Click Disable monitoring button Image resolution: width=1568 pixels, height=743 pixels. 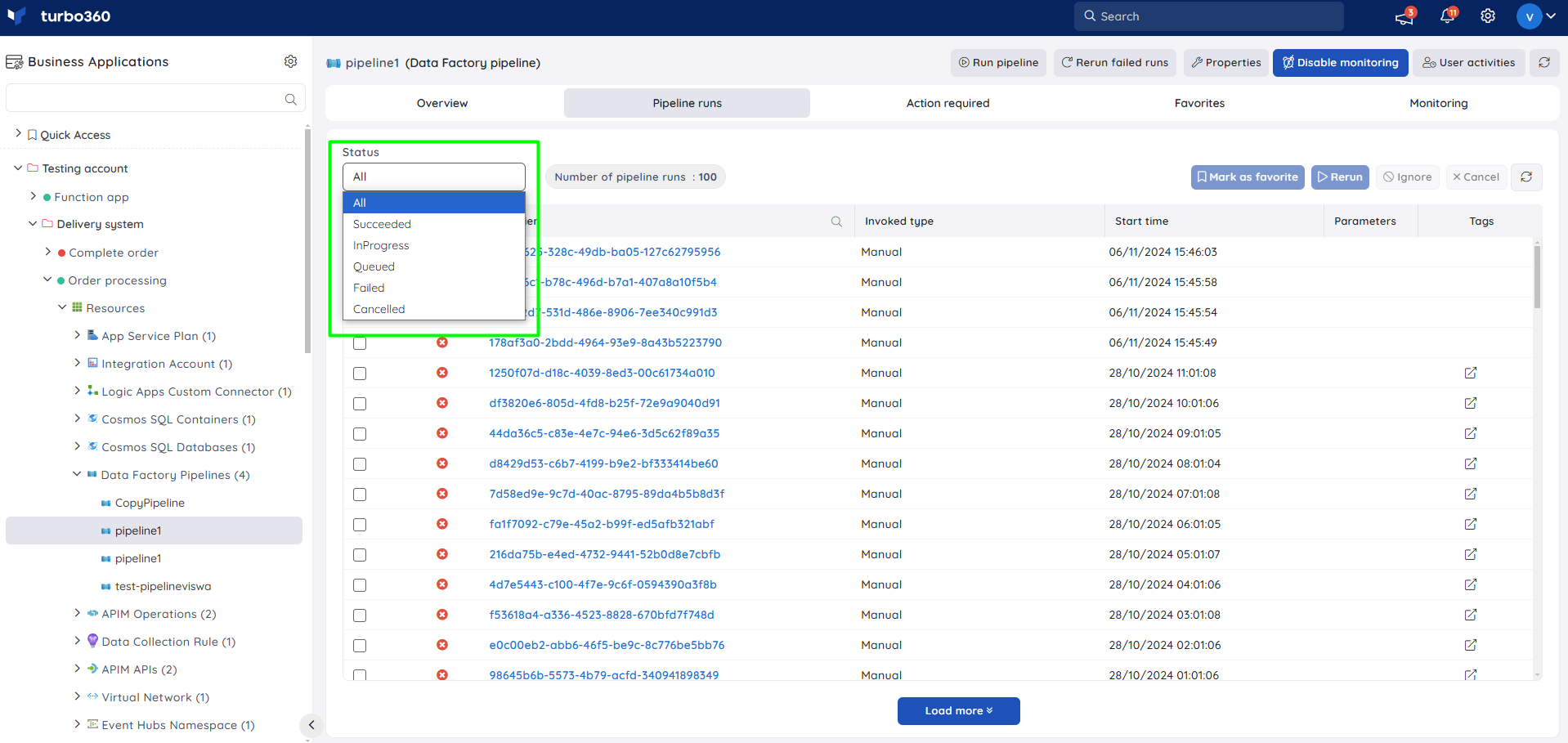pyautogui.click(x=1340, y=62)
